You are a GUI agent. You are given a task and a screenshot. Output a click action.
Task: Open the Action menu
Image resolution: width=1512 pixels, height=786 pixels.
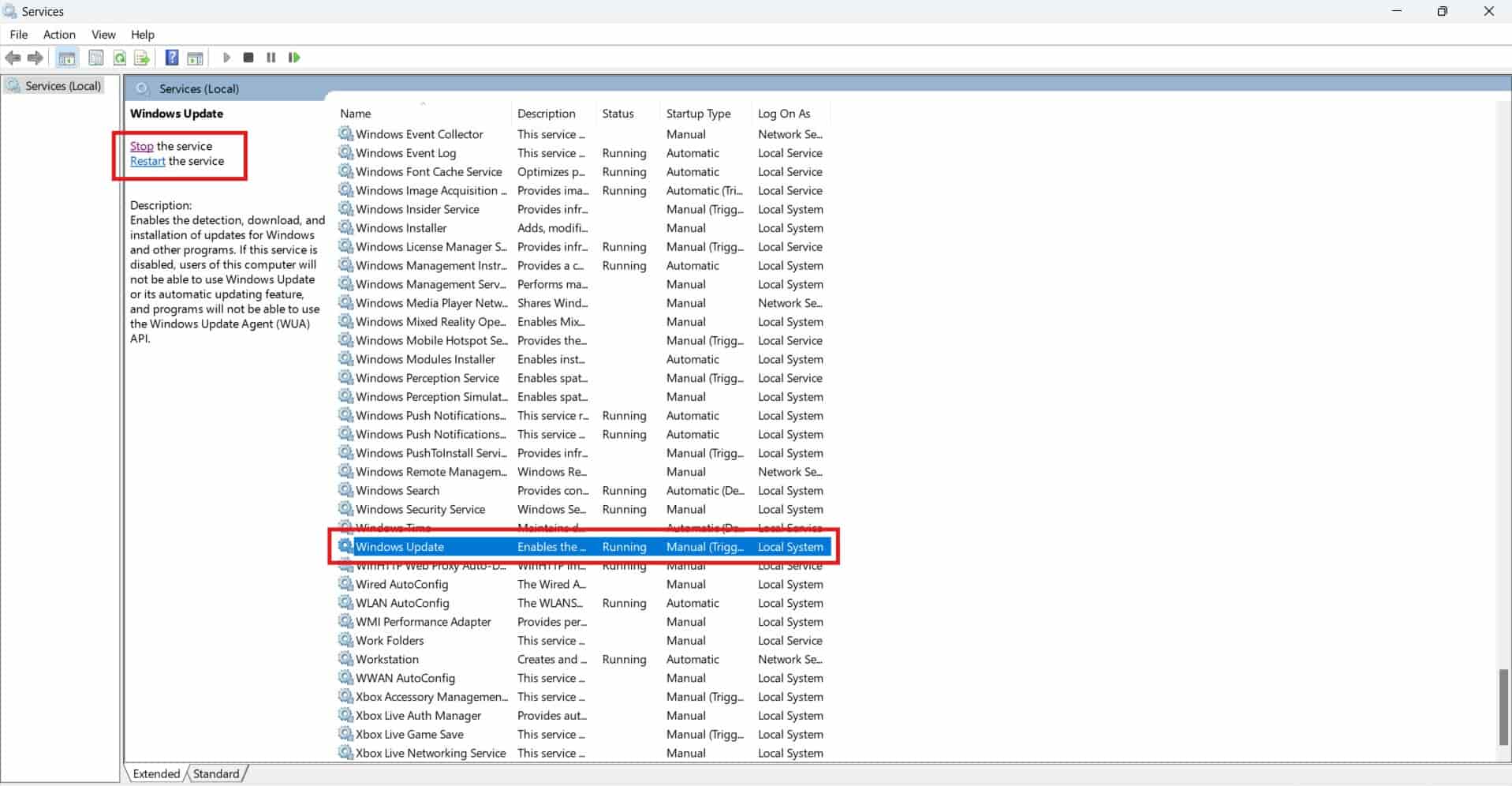(59, 35)
